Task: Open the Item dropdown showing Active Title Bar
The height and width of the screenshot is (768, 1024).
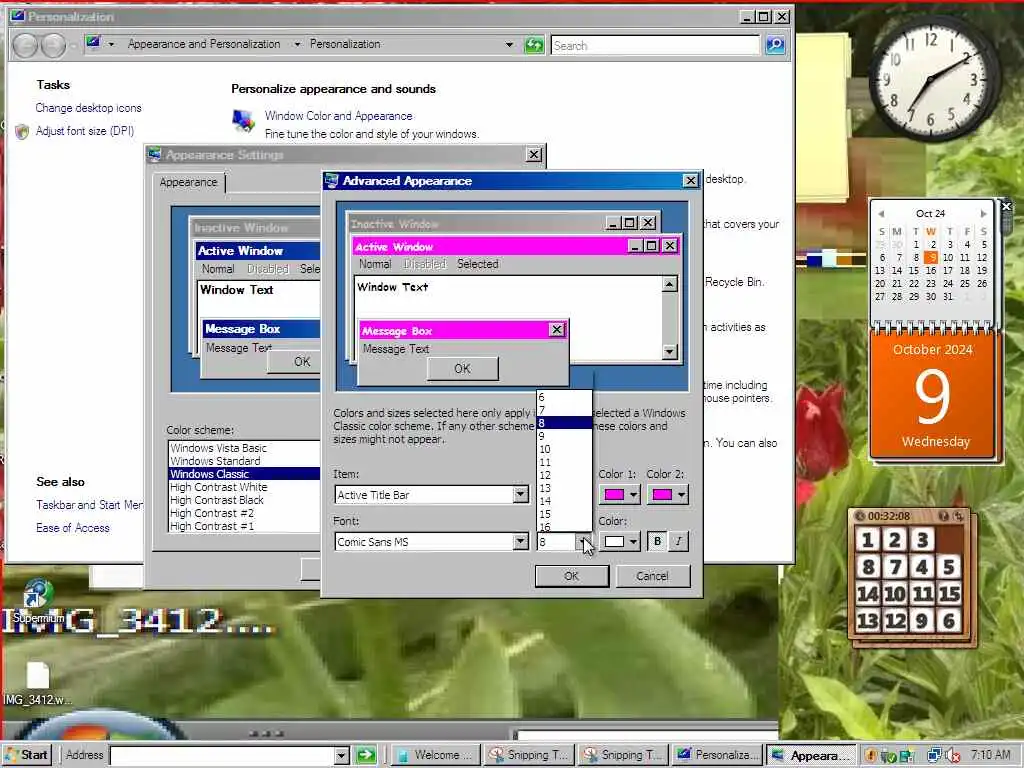Action: tap(520, 494)
